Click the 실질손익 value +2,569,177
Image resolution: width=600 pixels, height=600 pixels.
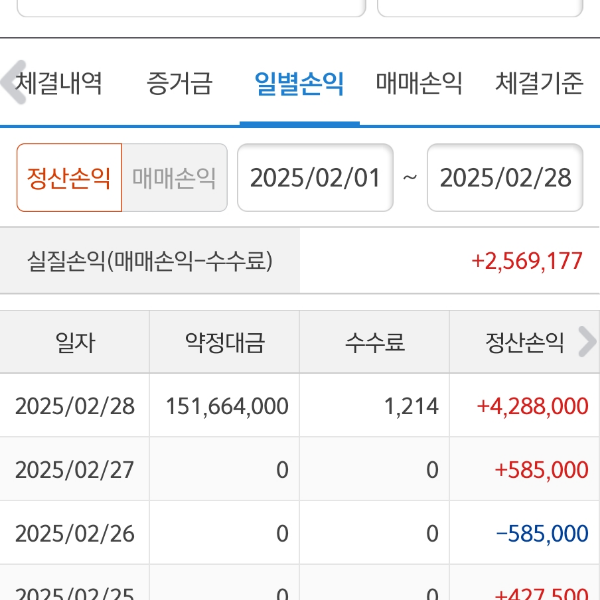pyautogui.click(x=526, y=261)
